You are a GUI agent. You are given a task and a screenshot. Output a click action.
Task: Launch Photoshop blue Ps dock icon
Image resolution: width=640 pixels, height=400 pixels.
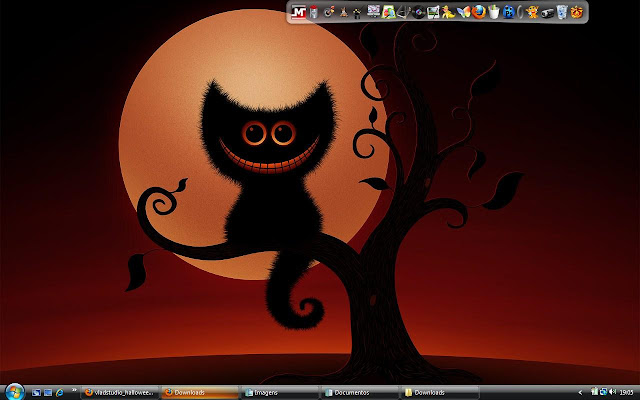pos(509,12)
